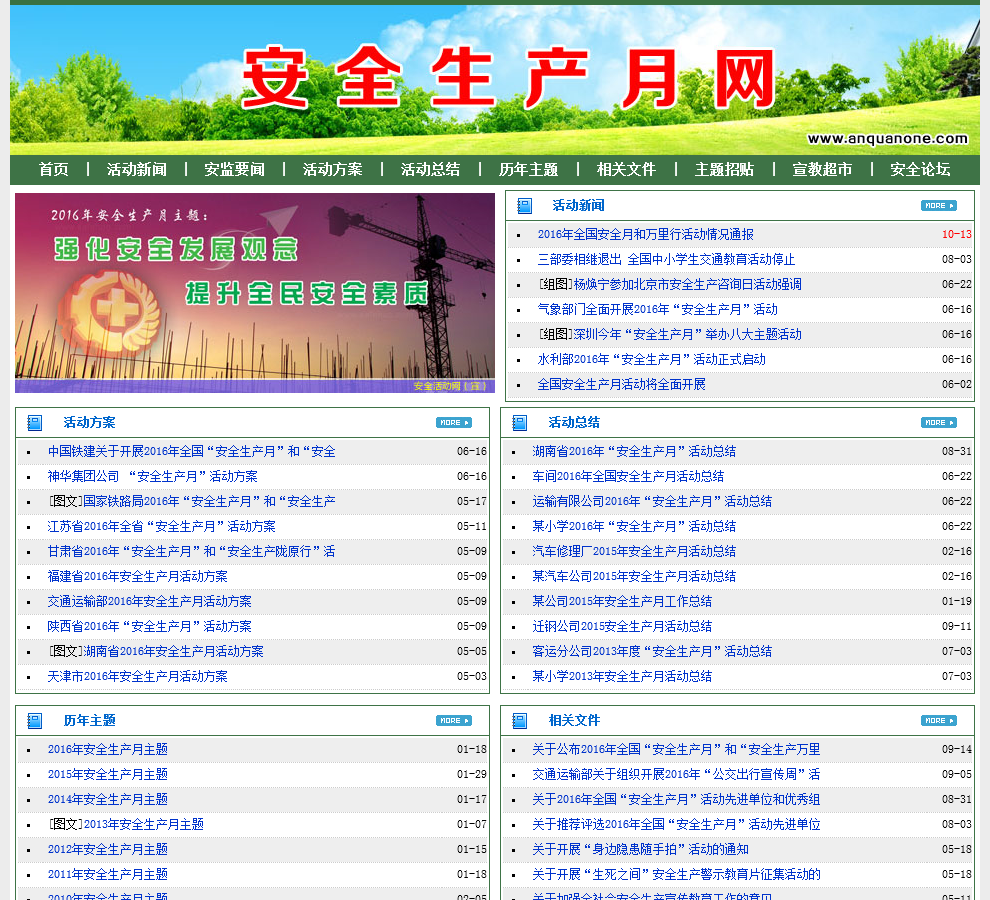Open 全国安全生产月活动将全面开展 link
Viewport: 990px width, 900px height.
pyautogui.click(x=621, y=385)
